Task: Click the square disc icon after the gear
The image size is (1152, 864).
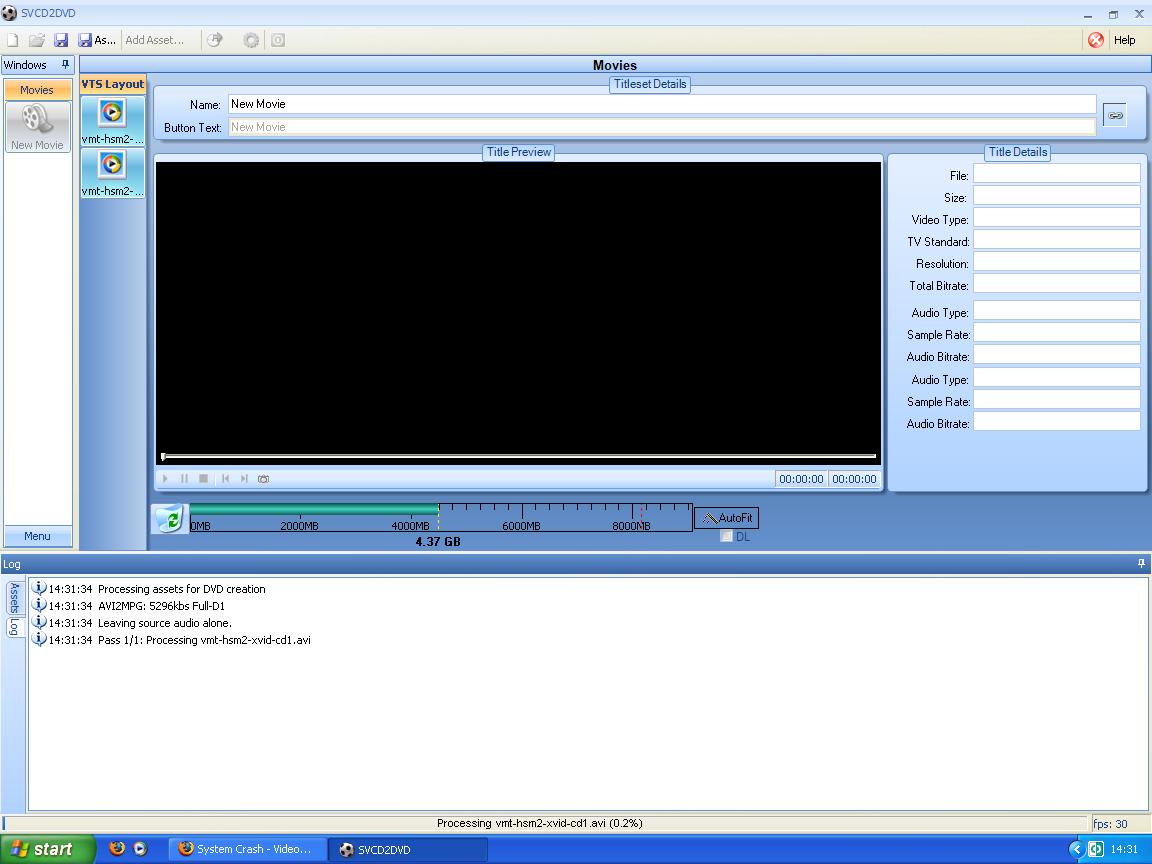Action: coord(278,40)
